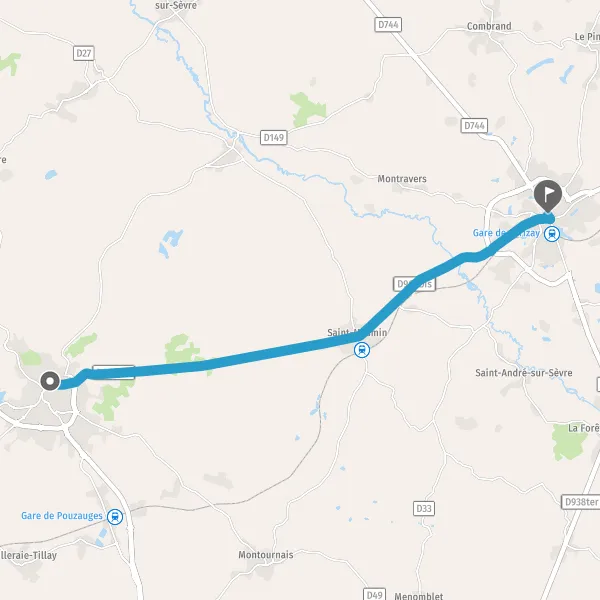
Task: Select the Gare de Pouzauges station icon
Action: 115,517
